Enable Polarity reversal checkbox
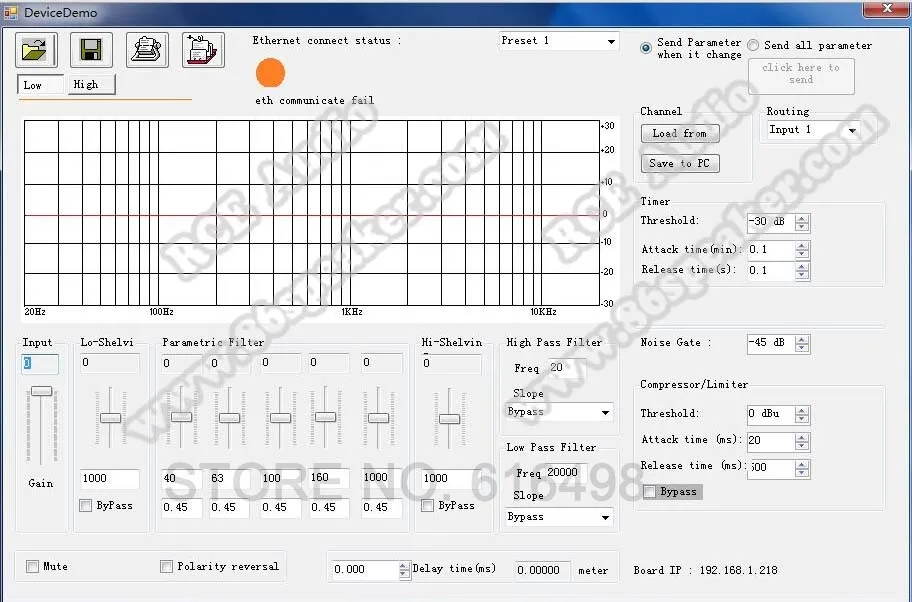This screenshot has width=912, height=602. pos(166,566)
